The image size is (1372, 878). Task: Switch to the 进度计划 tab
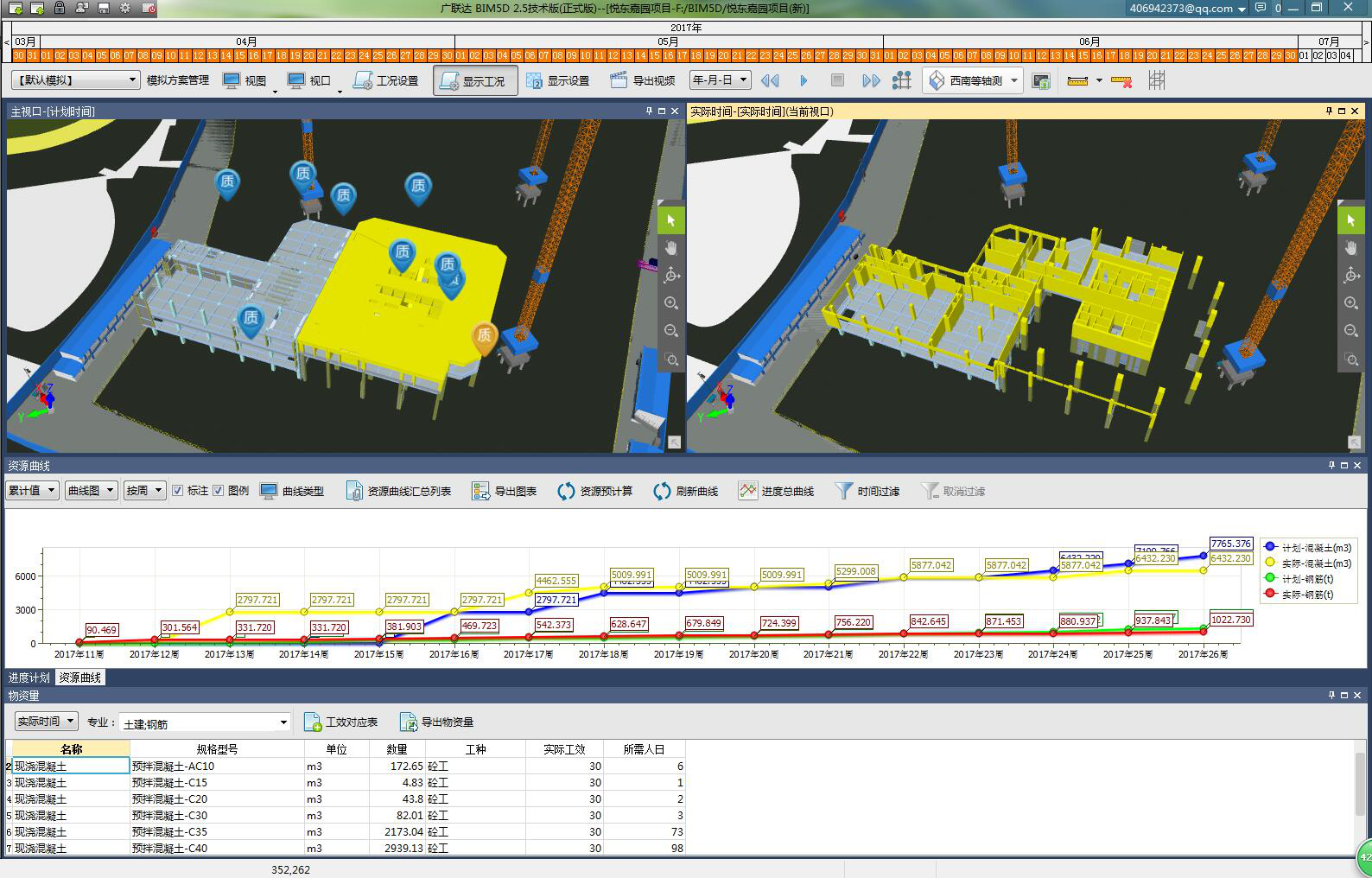pyautogui.click(x=29, y=678)
